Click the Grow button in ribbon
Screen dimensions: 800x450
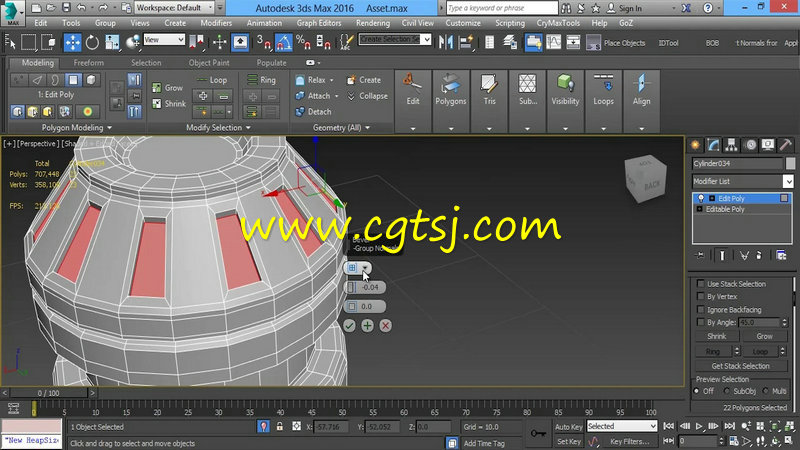pos(168,88)
